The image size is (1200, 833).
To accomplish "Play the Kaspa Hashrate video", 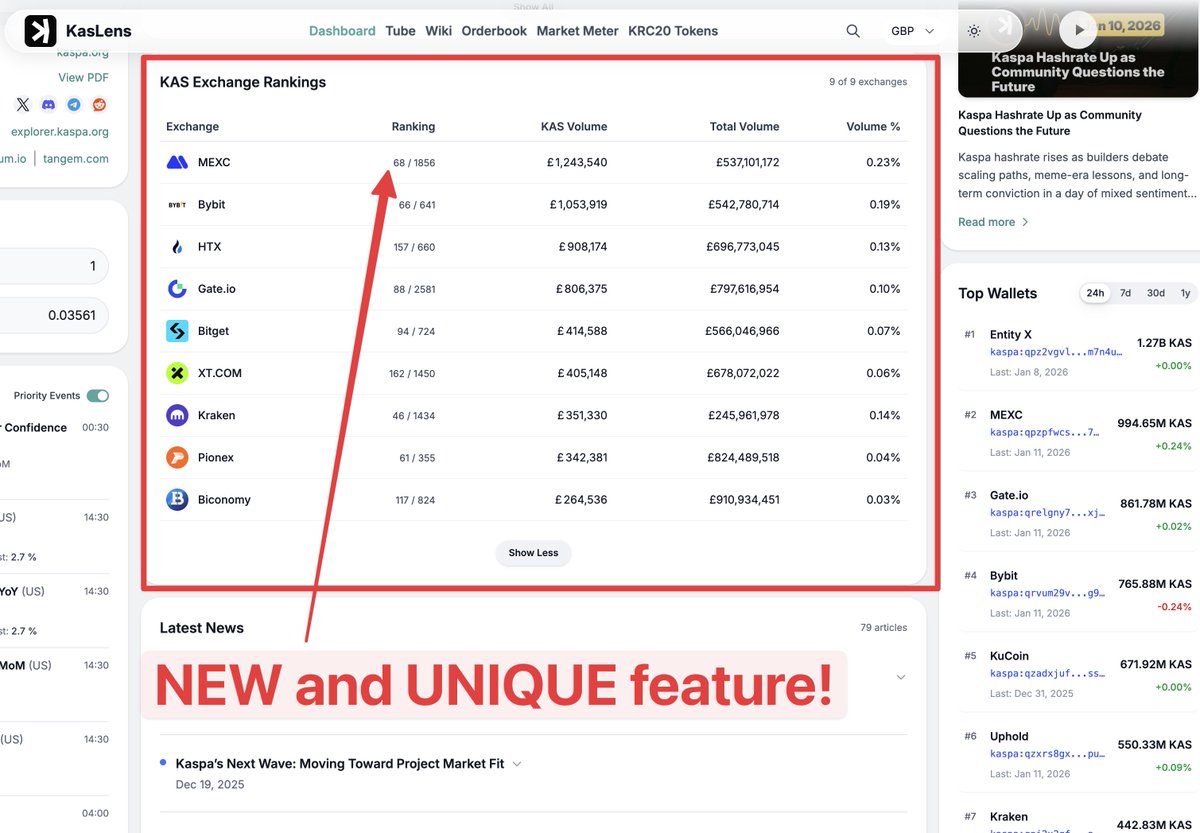I will tap(1078, 30).
